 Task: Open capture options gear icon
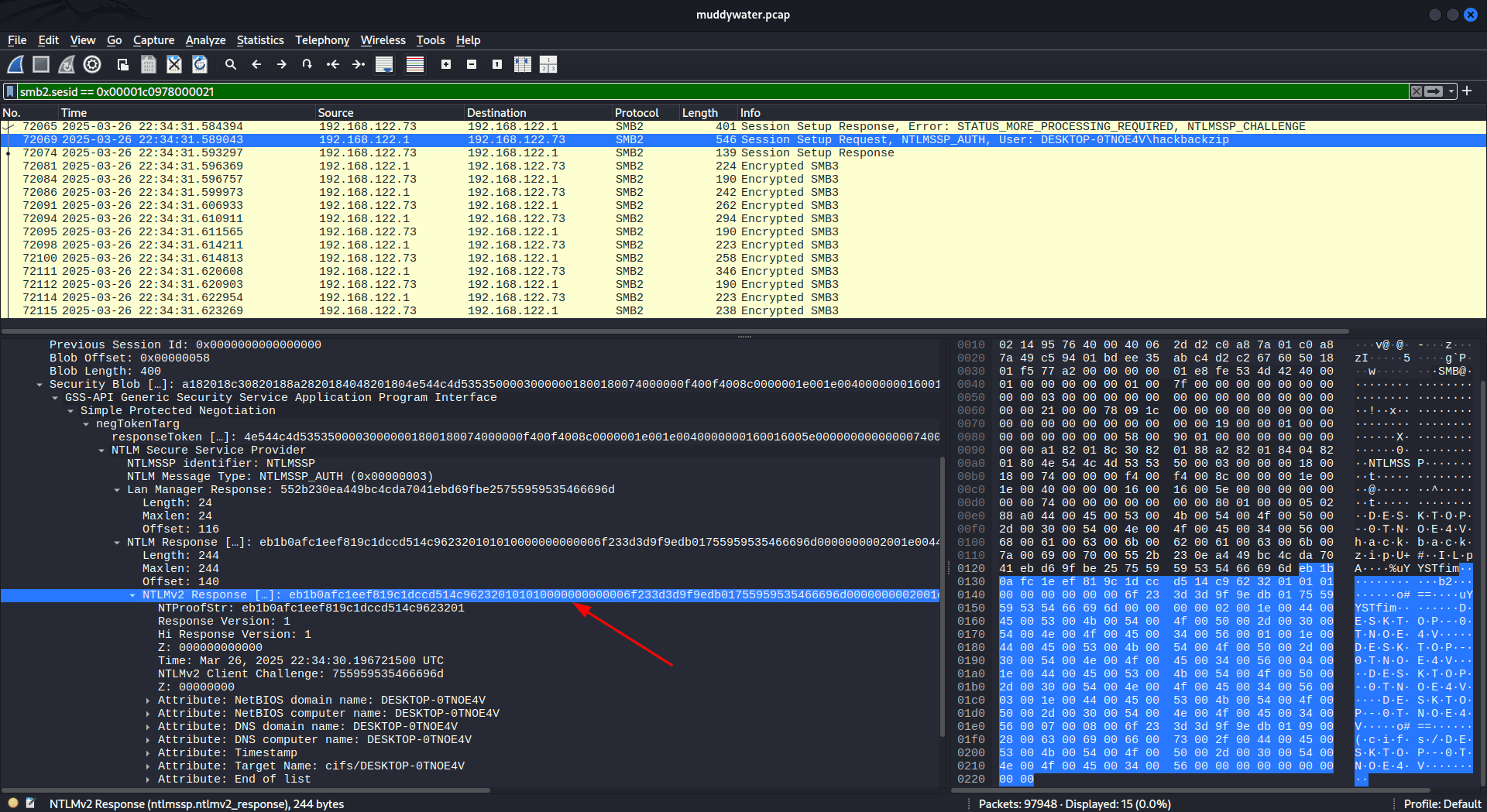[92, 64]
